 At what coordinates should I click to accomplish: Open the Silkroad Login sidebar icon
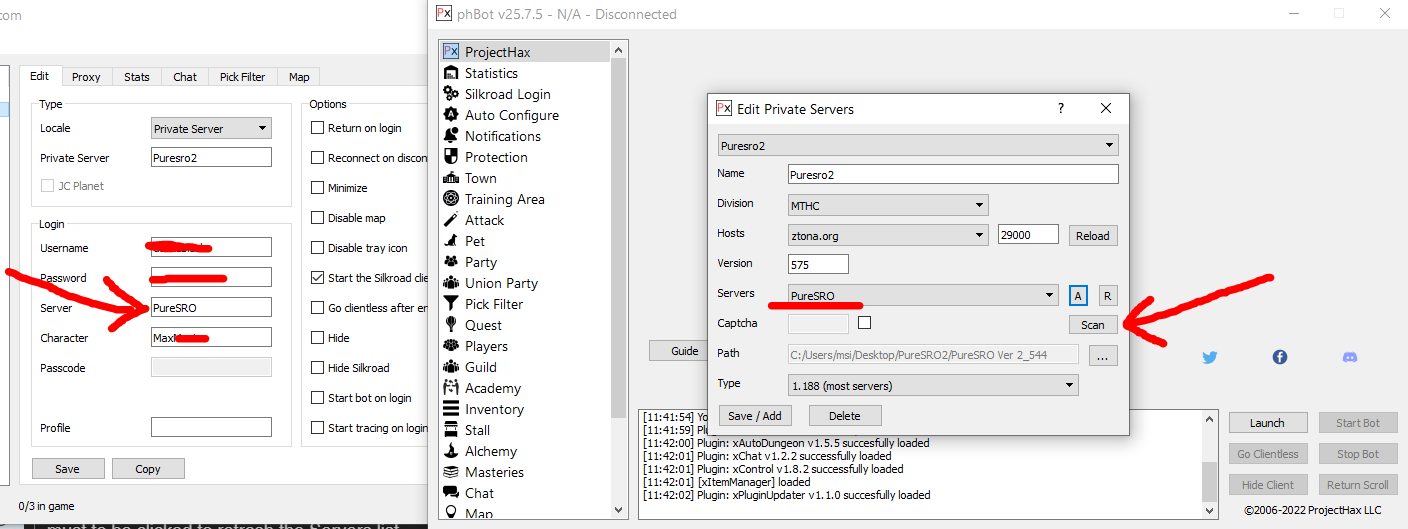click(x=451, y=94)
